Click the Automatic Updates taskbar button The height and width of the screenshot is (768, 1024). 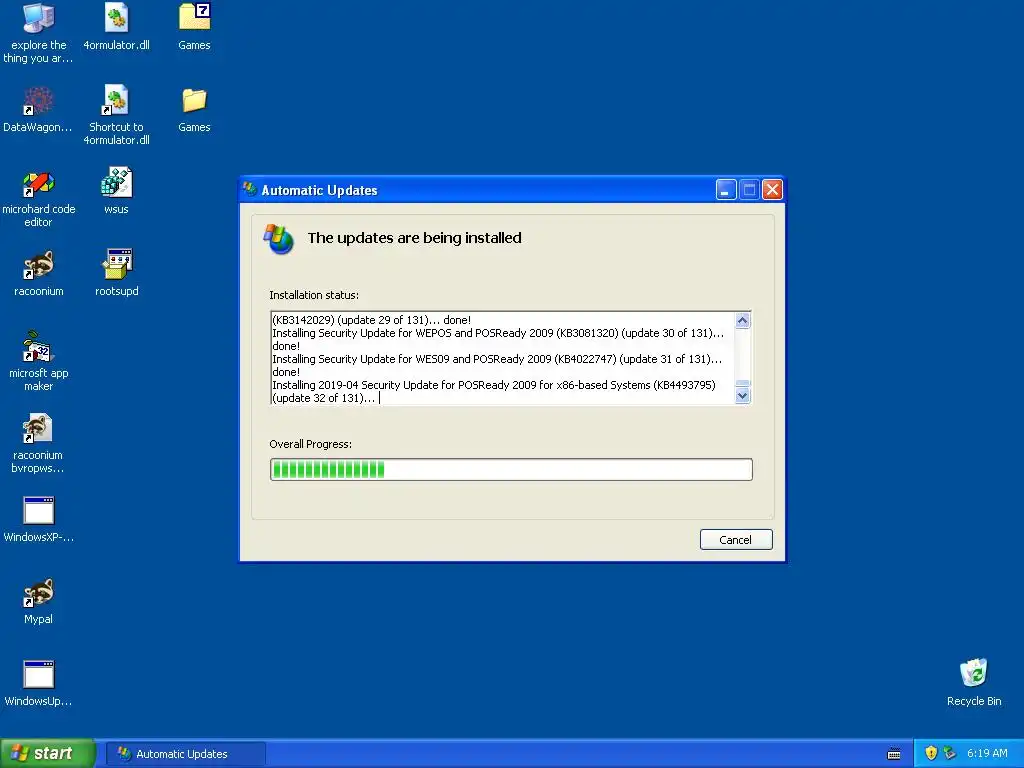click(185, 754)
